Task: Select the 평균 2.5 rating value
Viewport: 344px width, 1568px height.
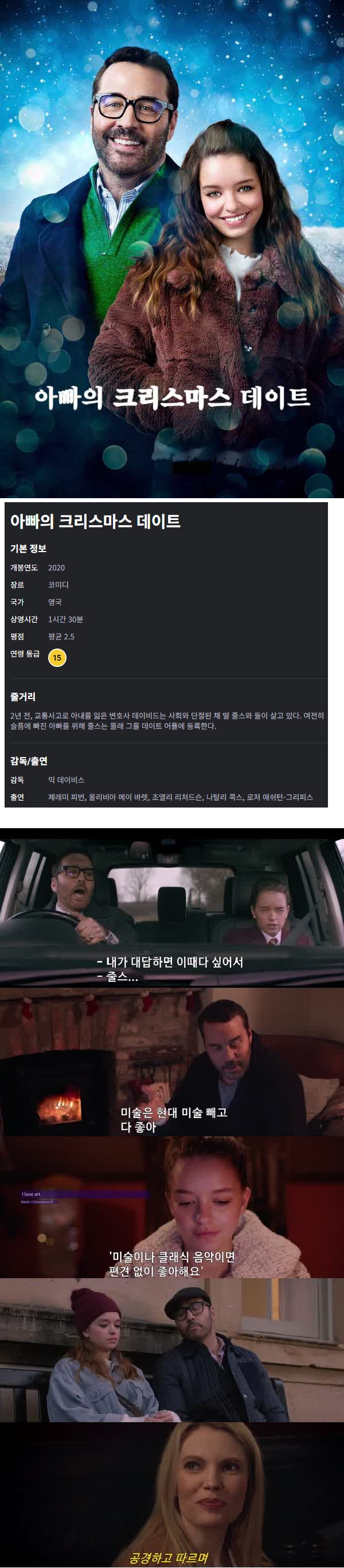Action: coord(61,636)
